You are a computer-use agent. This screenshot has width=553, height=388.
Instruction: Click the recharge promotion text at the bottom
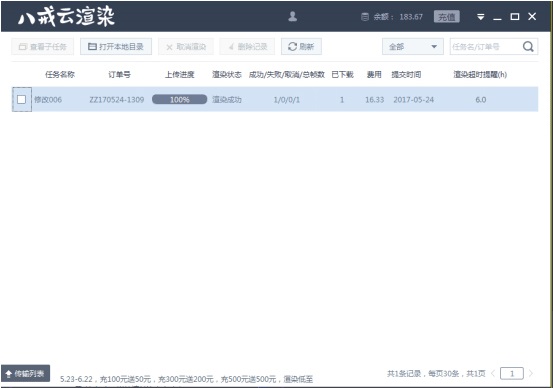(187, 379)
